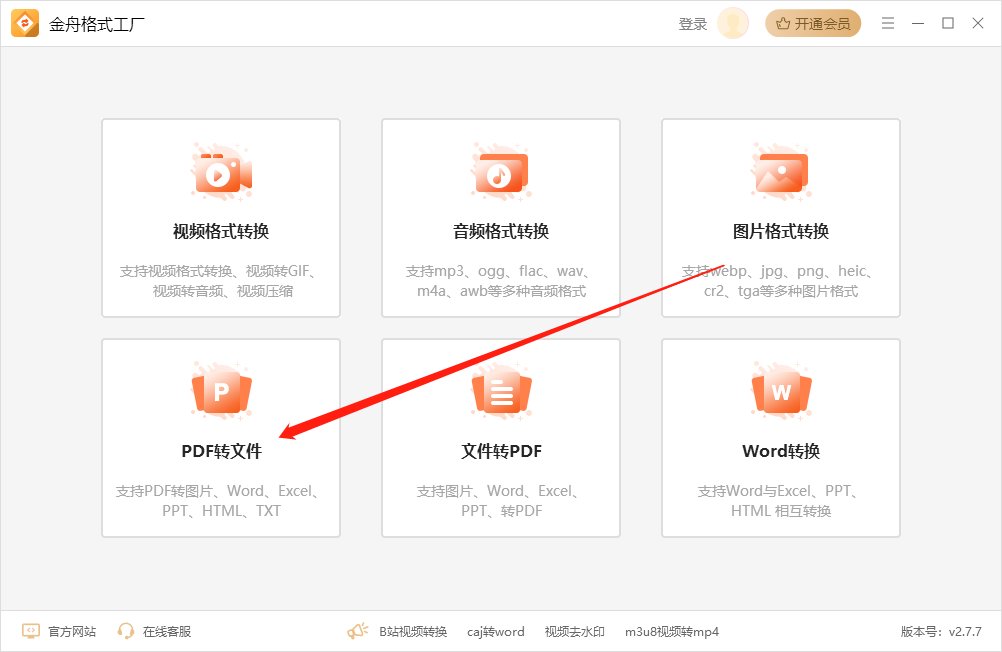Open the caj转word shortcut

[x=495, y=631]
